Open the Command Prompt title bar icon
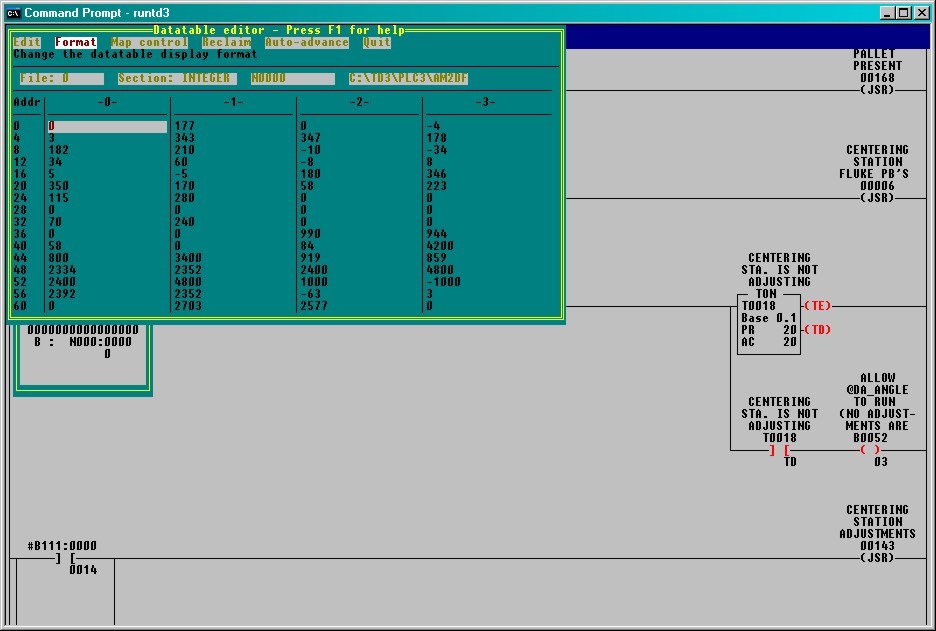The width and height of the screenshot is (936, 631). click(x=13, y=13)
